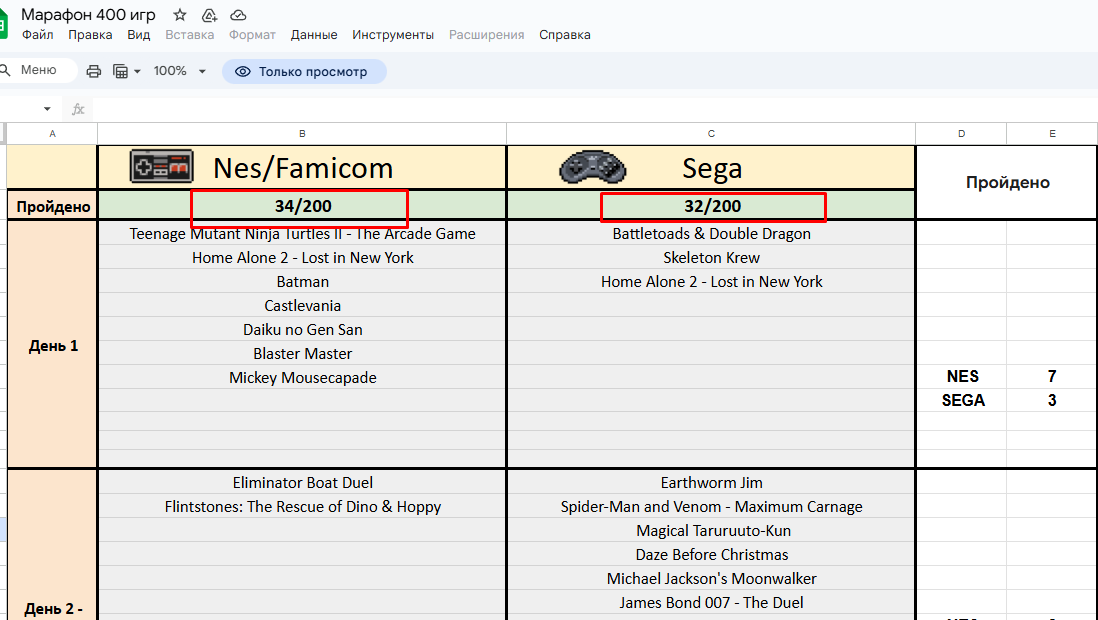1098x620 pixels.
Task: Select the NES count label cell
Action: (961, 376)
